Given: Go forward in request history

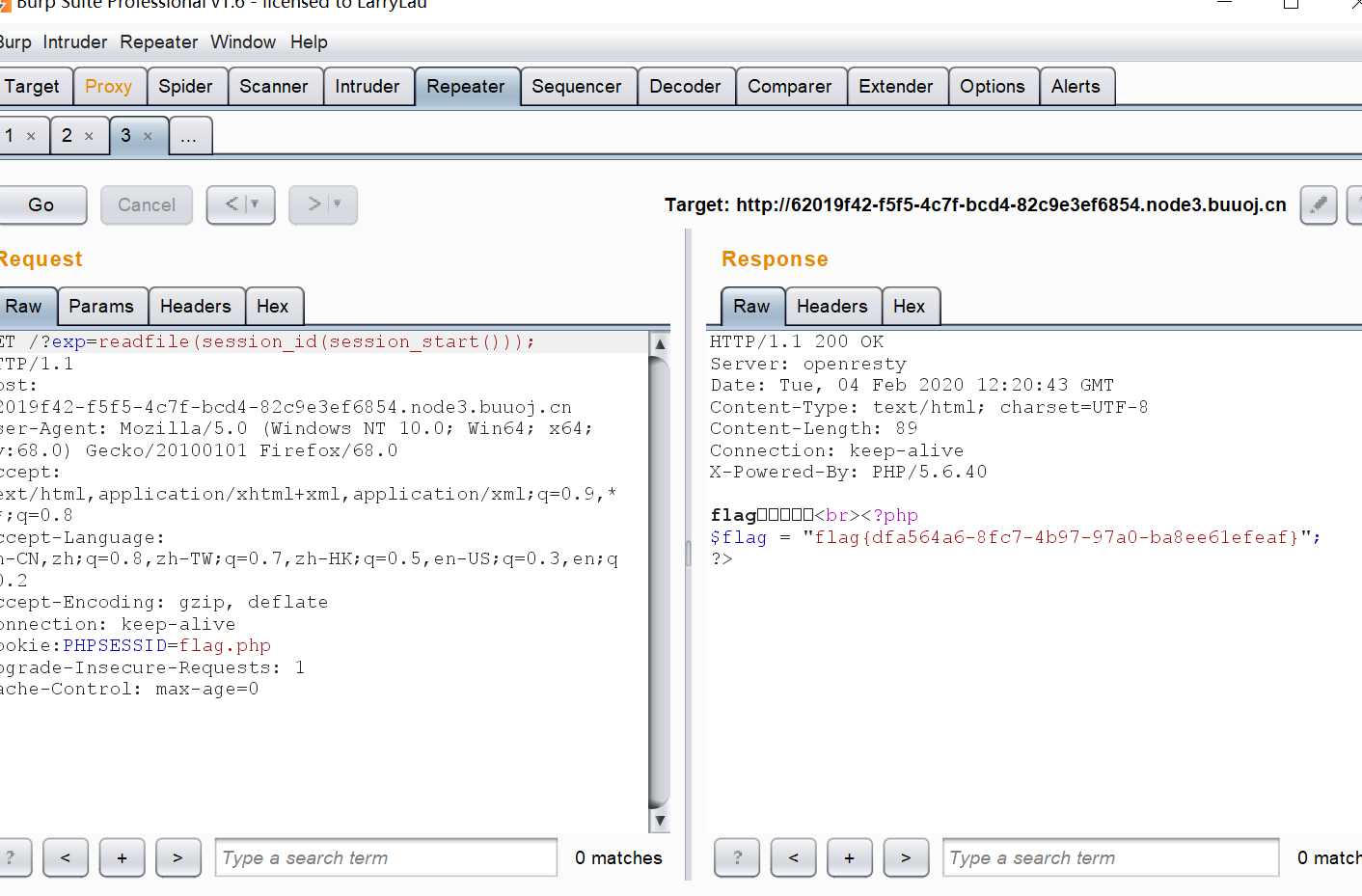Looking at the screenshot, I should (x=313, y=204).
